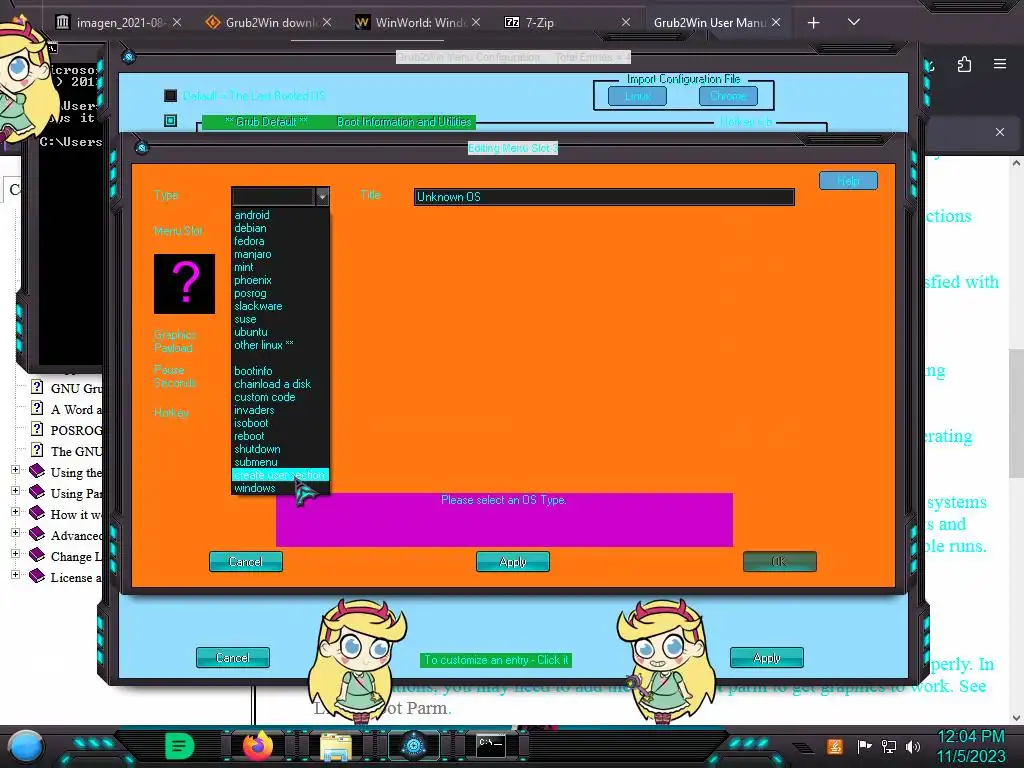The width and height of the screenshot is (1024, 768).
Task: Open the Windows Start orb
Action: pos(25,746)
